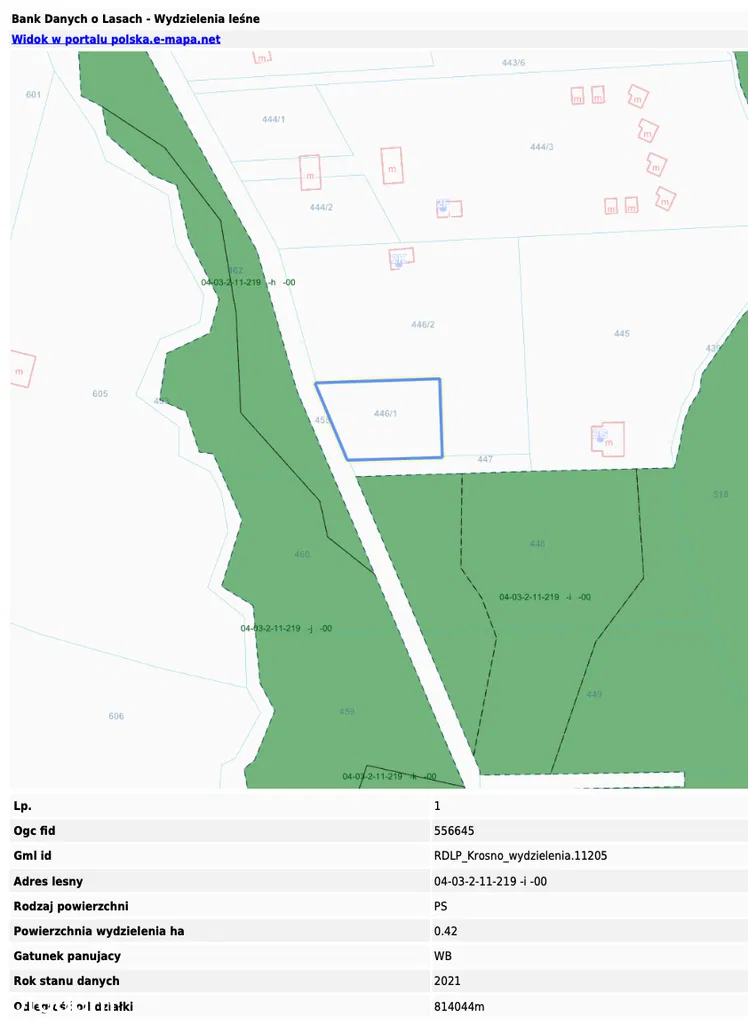
Task: Open the polska.e-mapa.net portal view link
Action: pyautogui.click(x=115, y=39)
